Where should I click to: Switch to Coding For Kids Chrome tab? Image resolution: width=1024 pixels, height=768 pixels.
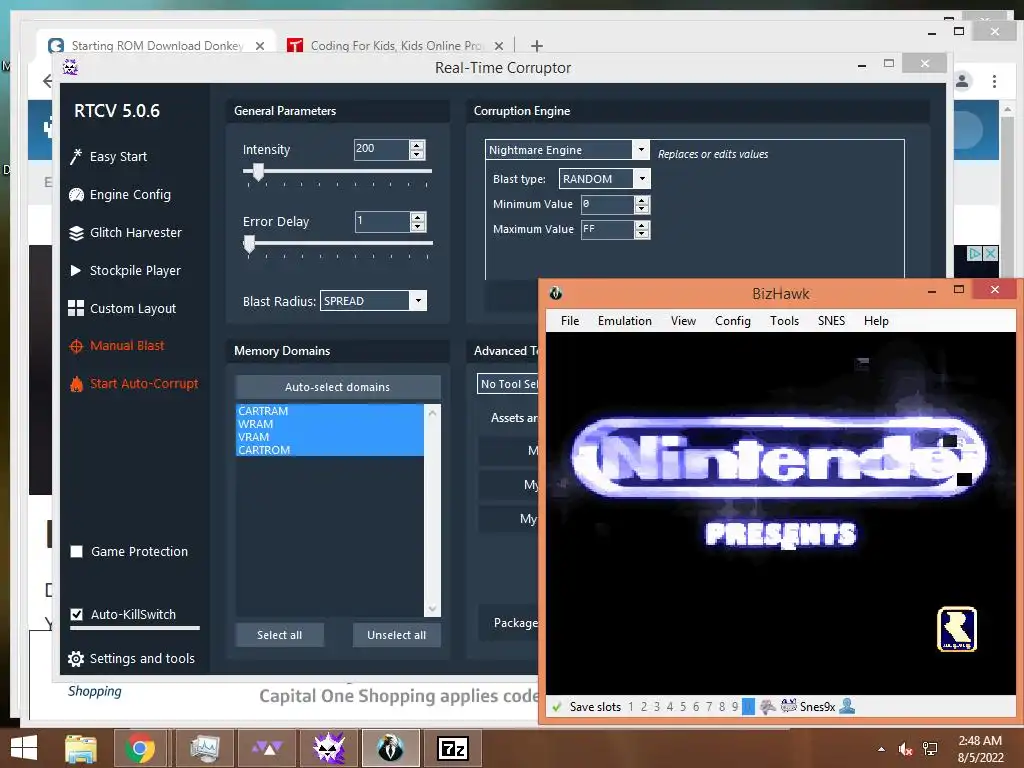(x=396, y=46)
